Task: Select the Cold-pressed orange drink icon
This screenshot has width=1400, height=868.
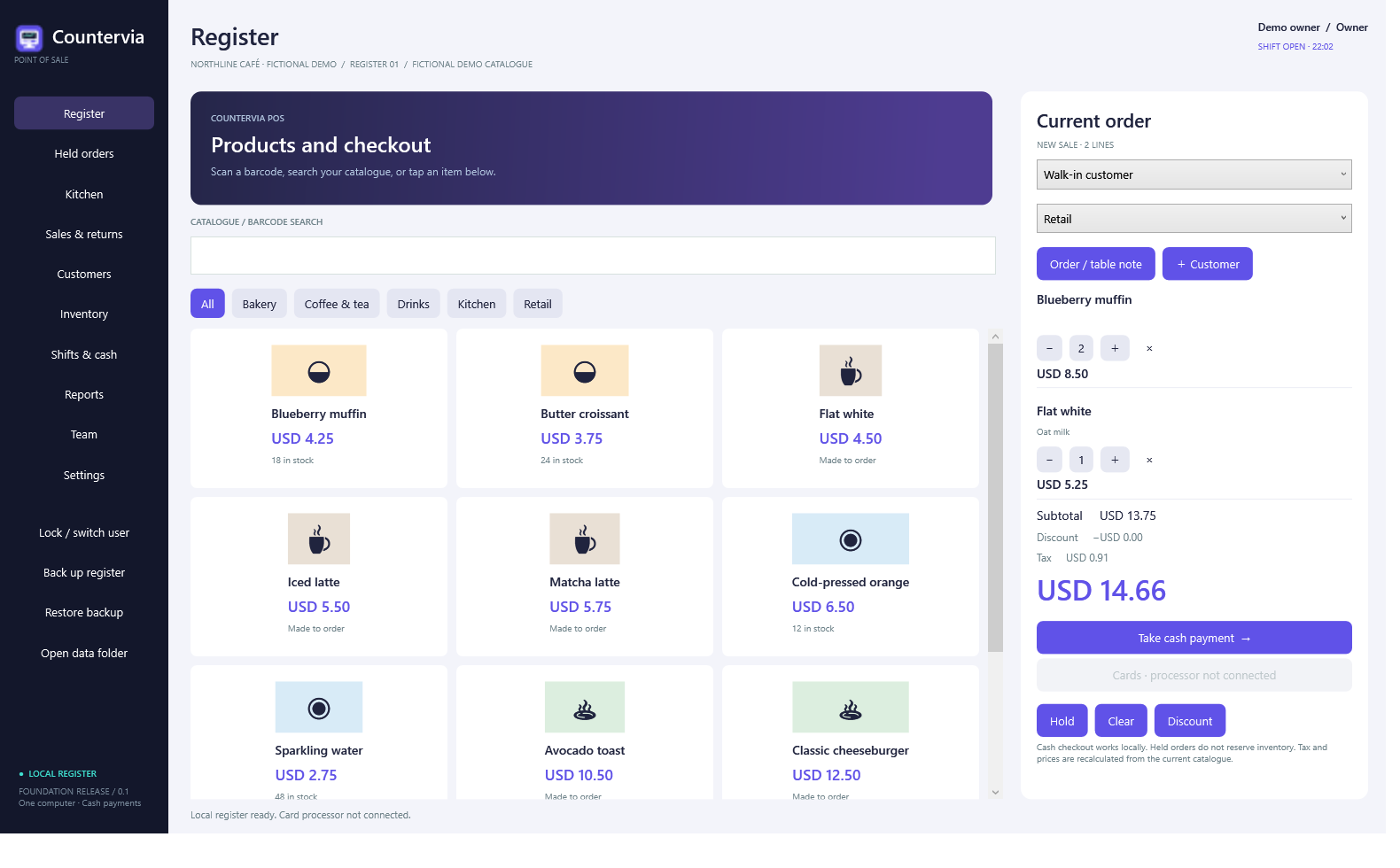Action: pos(851,539)
